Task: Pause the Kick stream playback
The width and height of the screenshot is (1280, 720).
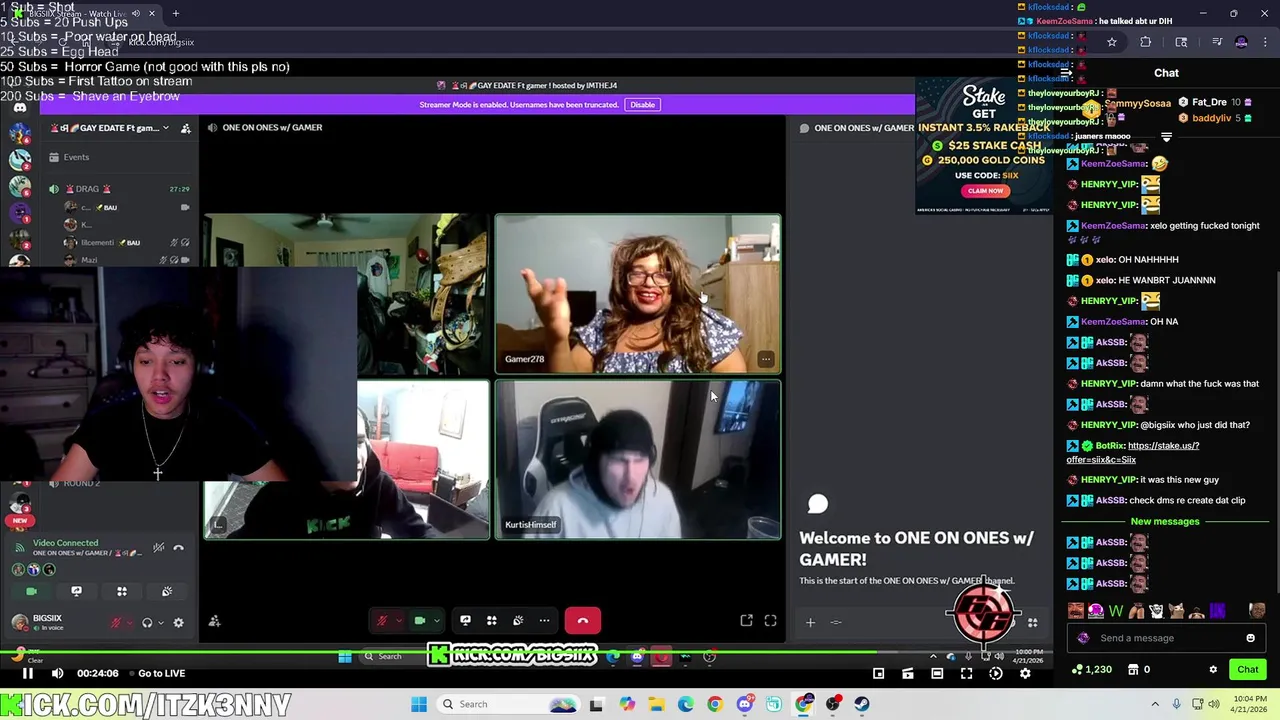Action: point(28,673)
